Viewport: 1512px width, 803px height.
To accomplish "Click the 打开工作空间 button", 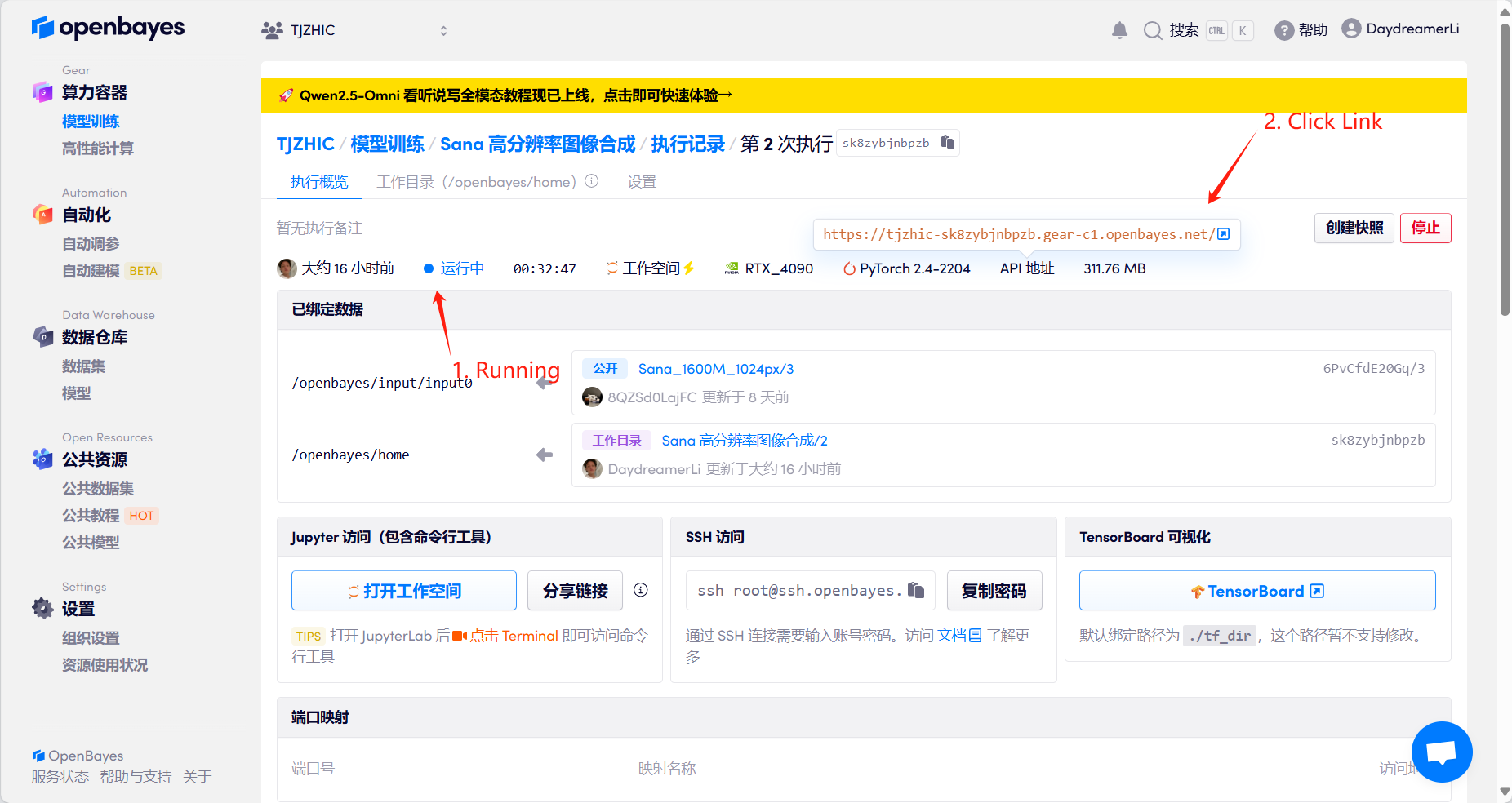I will pos(404,591).
